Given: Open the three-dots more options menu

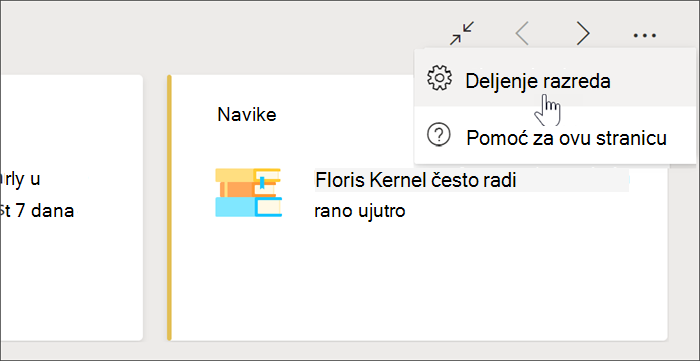Looking at the screenshot, I should tap(645, 35).
